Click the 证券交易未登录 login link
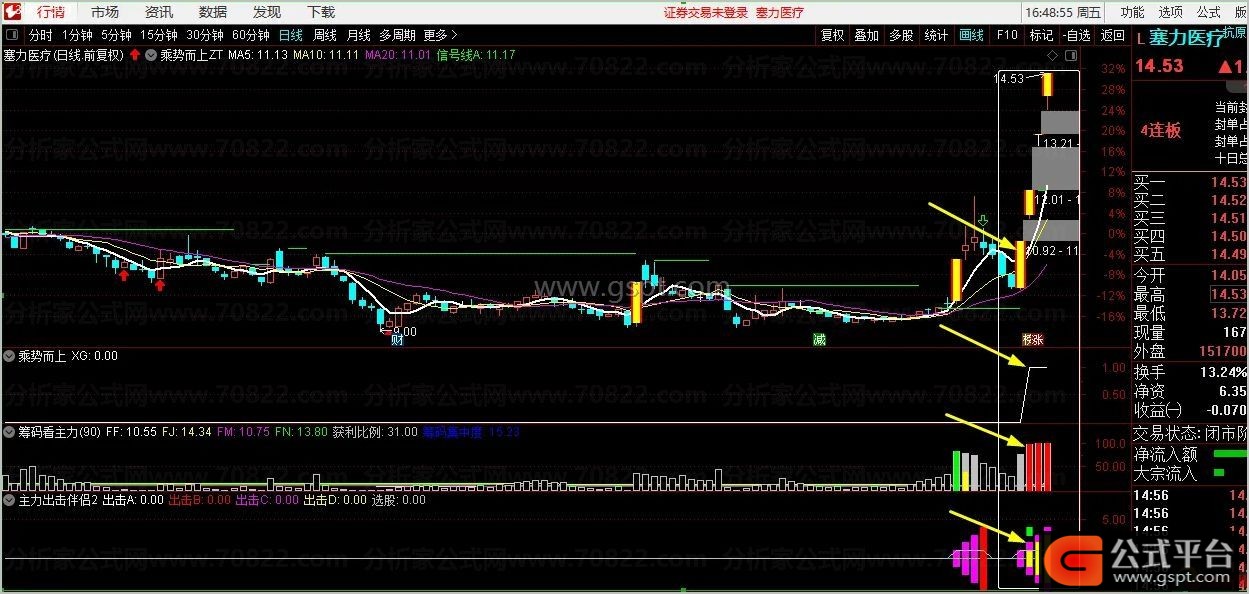The image size is (1249, 594). 705,13
